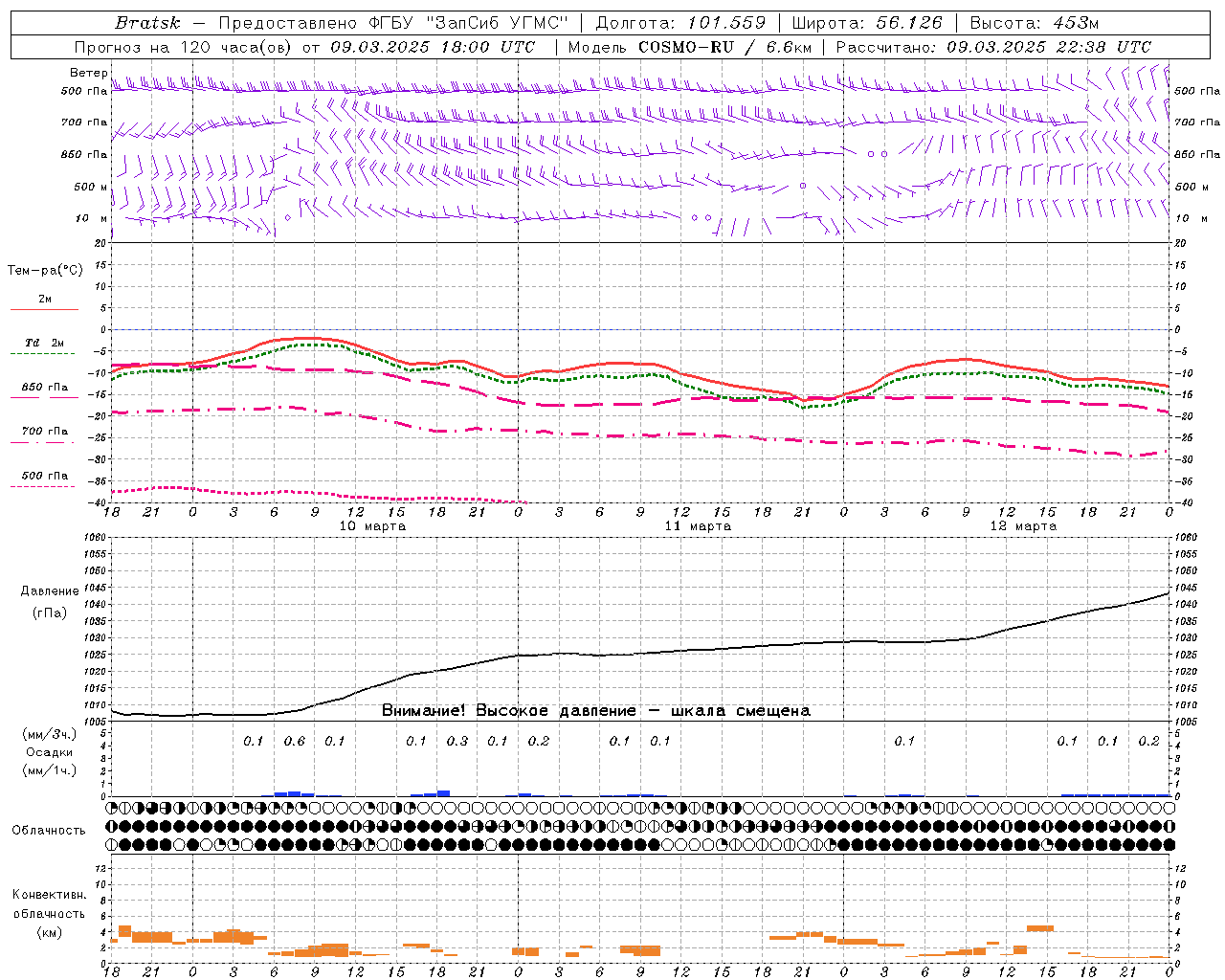Click the precipitation value "0.6"
Image resolution: width=1225 pixels, height=980 pixels.
pos(295,742)
